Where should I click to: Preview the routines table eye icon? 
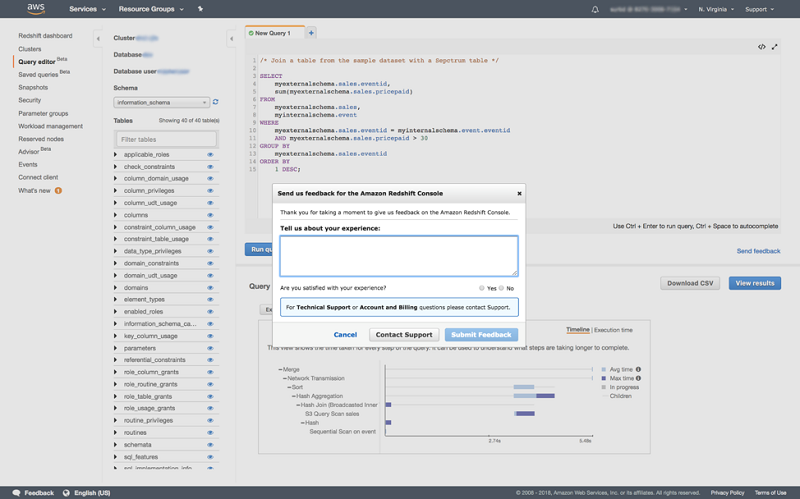pyautogui.click(x=210, y=433)
